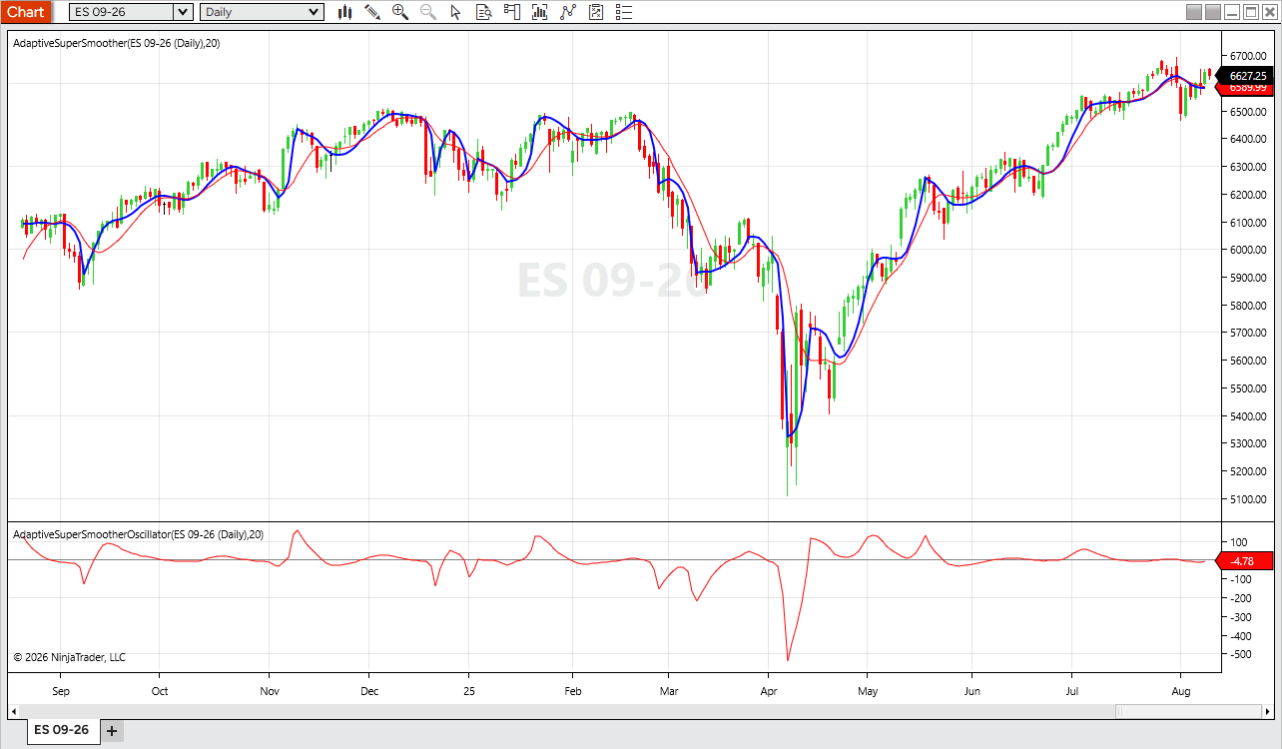Viewport: 1282px width, 749px height.
Task: Open the Daily interval dropdown
Action: [262, 12]
